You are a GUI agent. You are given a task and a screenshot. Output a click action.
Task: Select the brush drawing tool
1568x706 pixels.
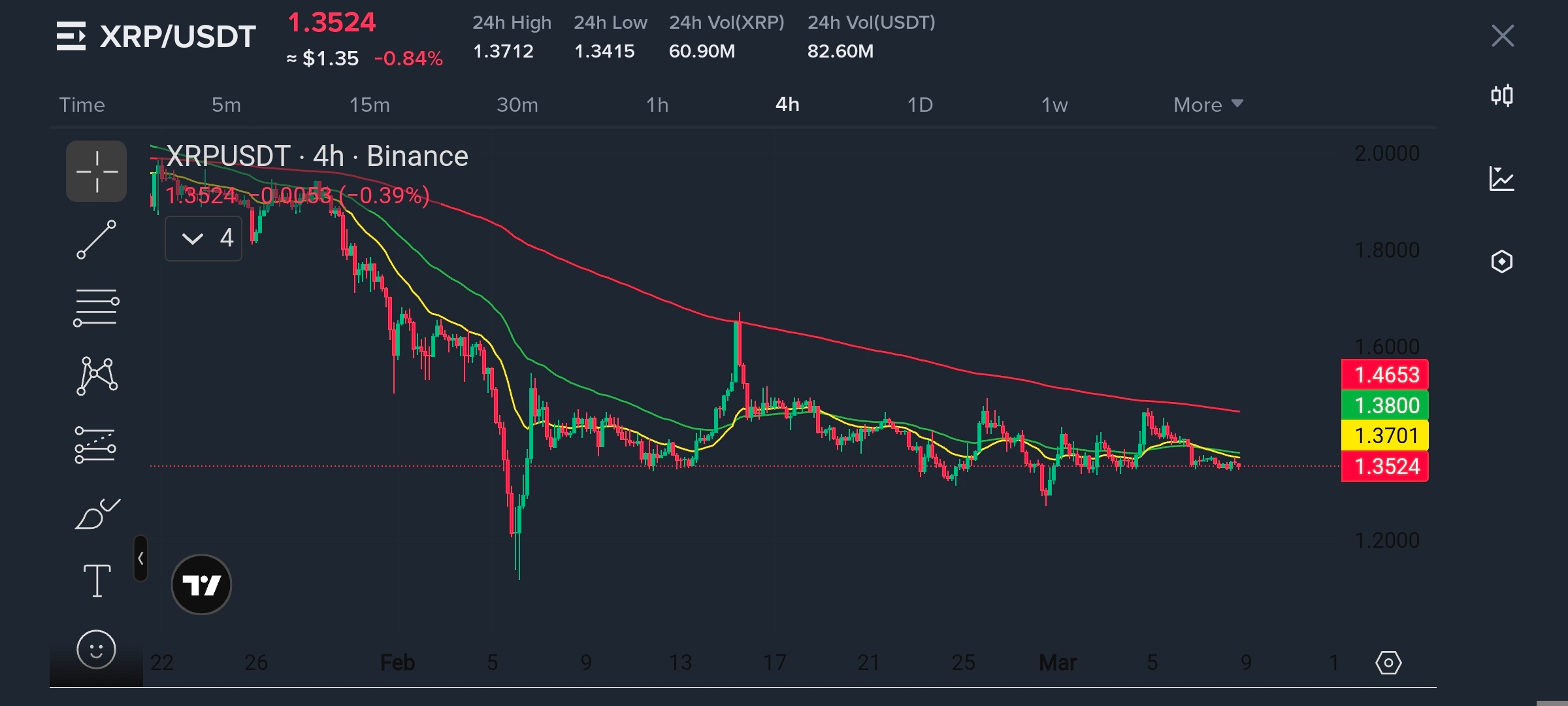click(x=97, y=514)
